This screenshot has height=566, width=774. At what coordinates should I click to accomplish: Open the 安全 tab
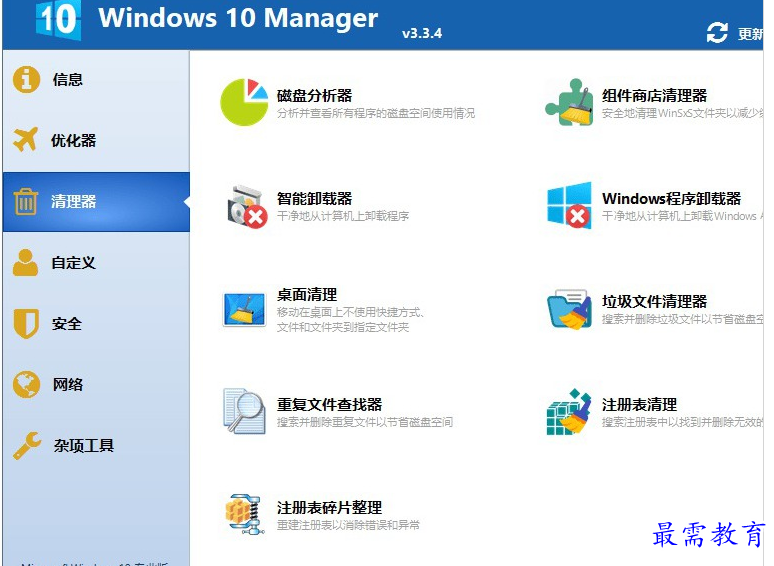(x=96, y=324)
